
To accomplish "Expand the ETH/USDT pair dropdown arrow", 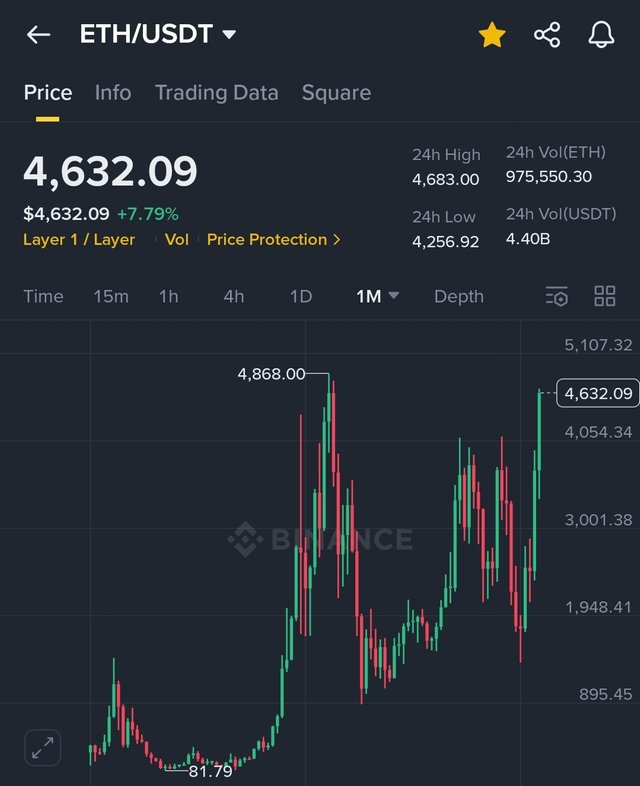I will tap(229, 34).
